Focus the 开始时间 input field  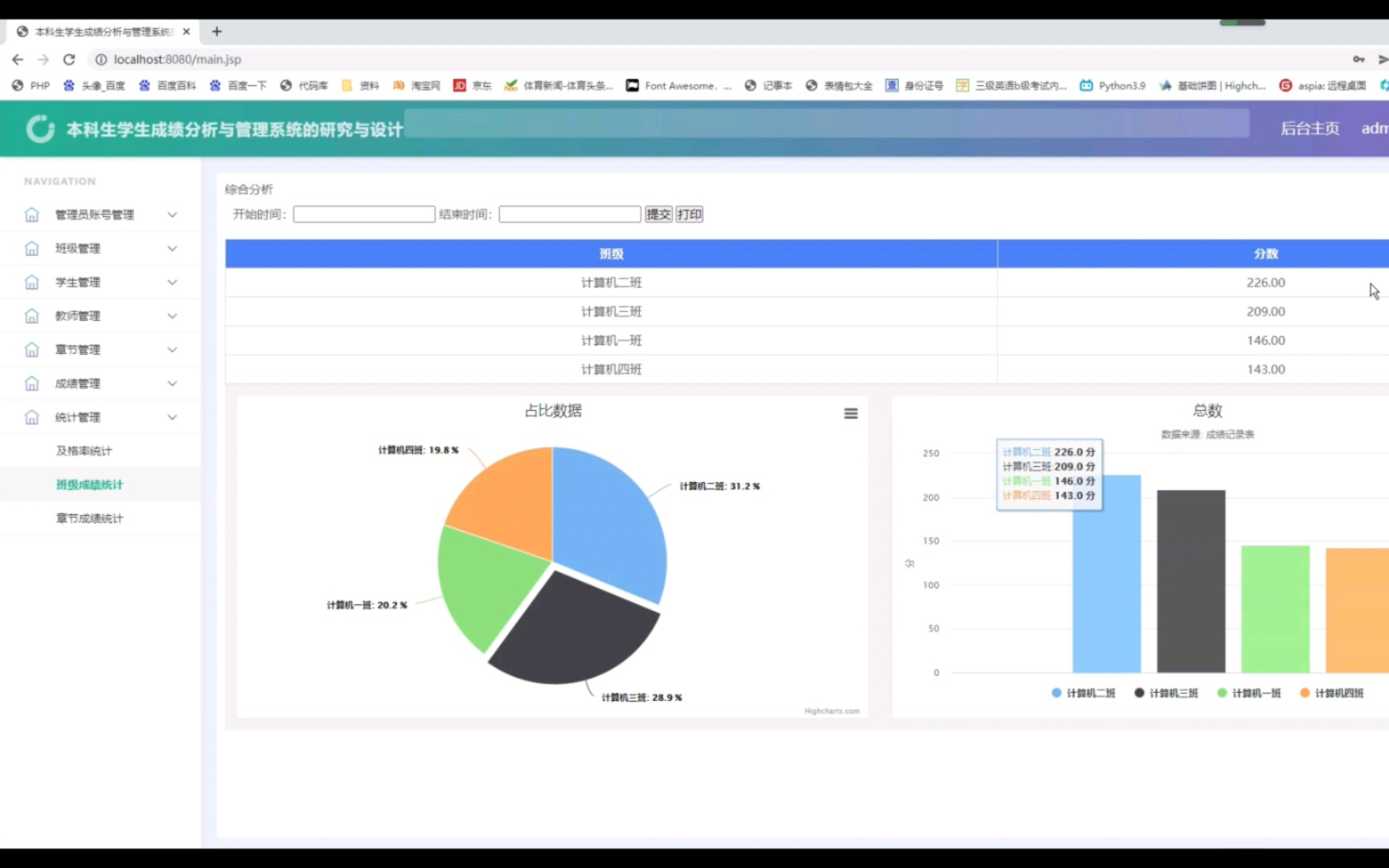click(x=364, y=215)
